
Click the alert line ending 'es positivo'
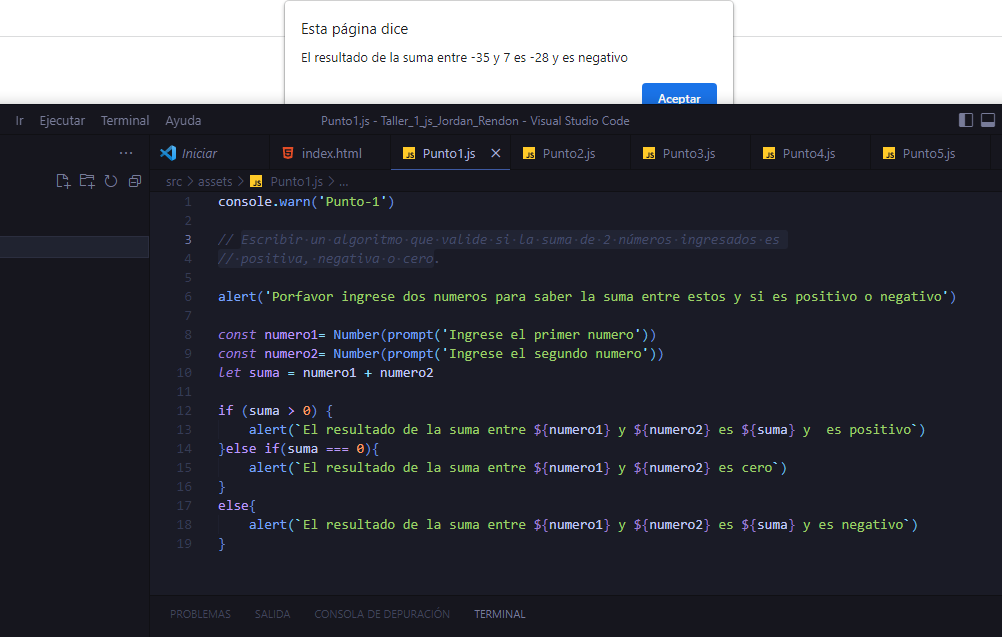coord(587,430)
